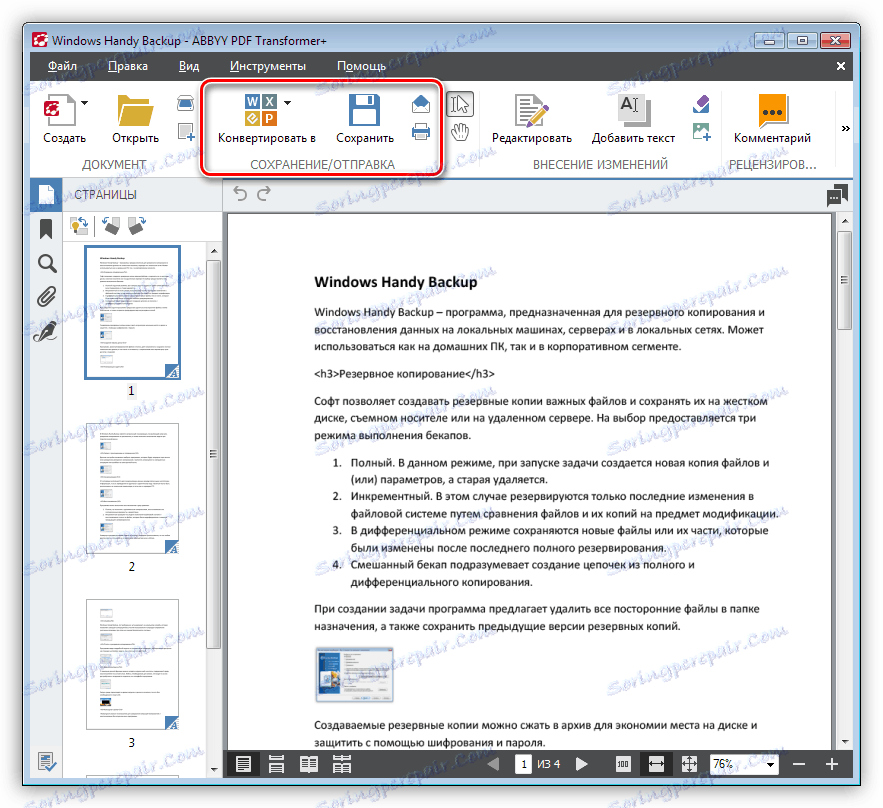
Task: Open the Помощь menu
Action: 361,66
